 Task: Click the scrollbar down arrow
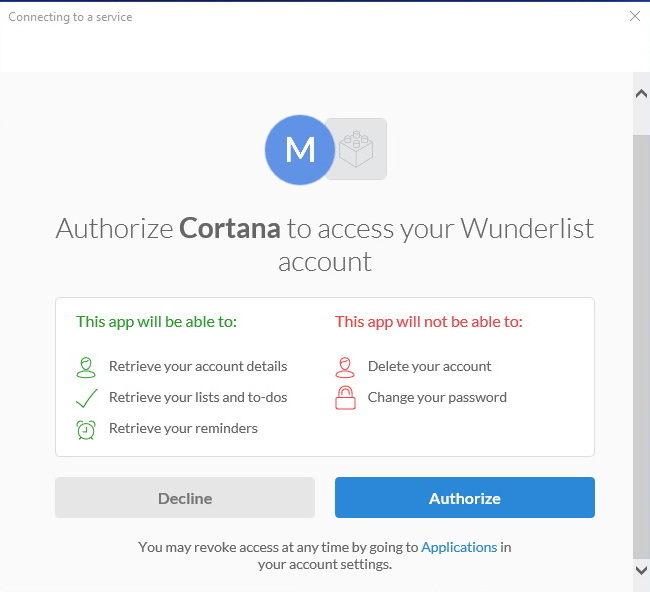tap(641, 570)
